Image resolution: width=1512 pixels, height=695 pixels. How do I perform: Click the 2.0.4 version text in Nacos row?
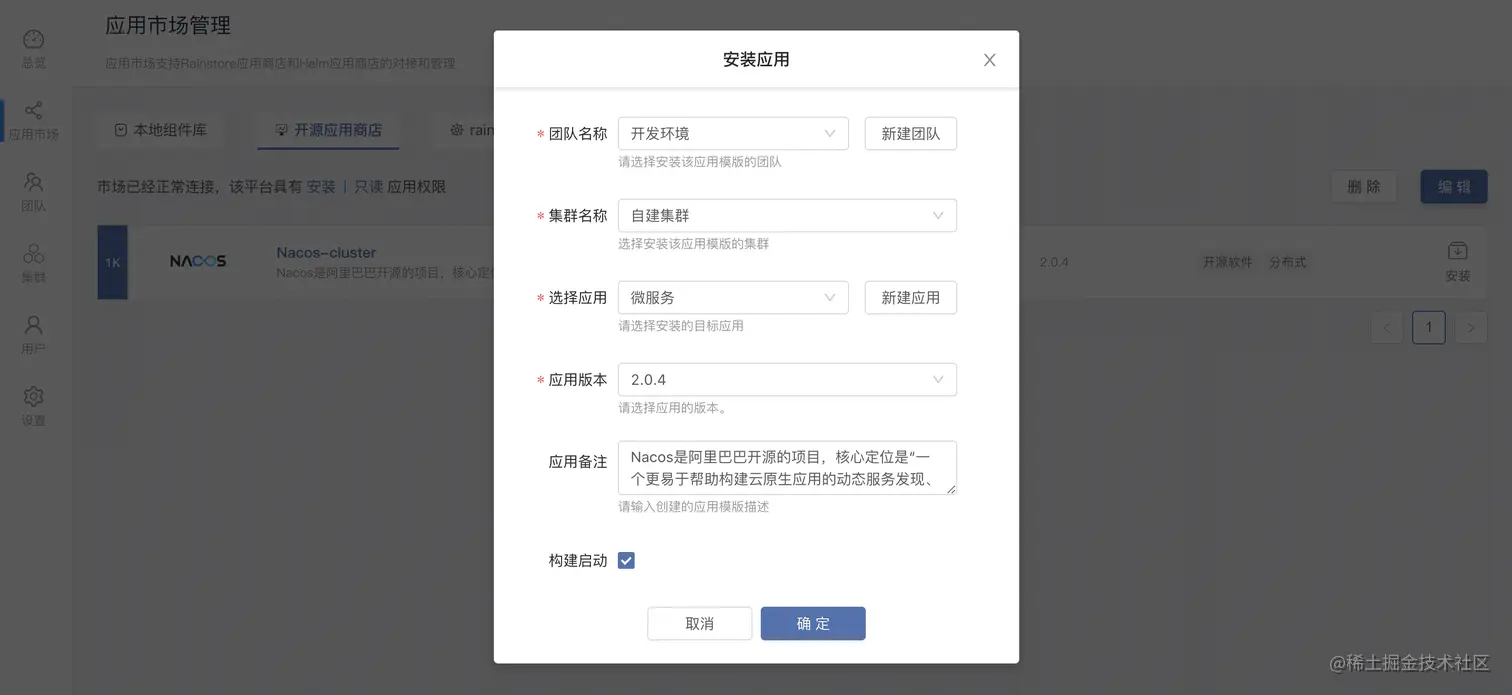click(1054, 262)
